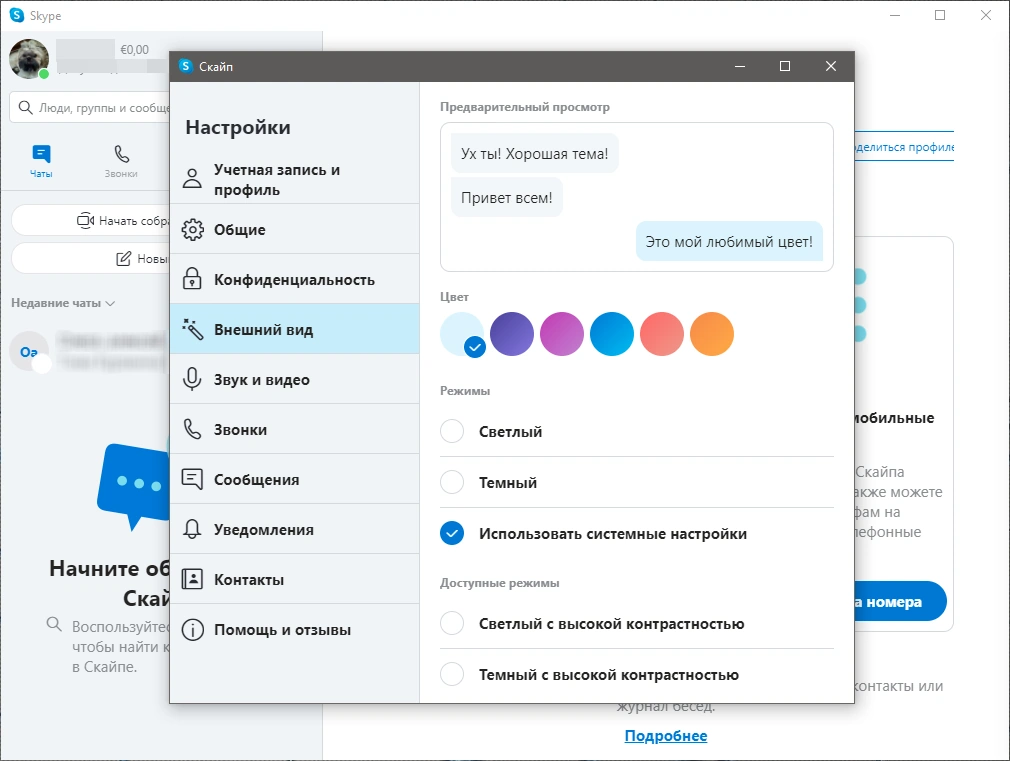Viewport: 1010px width, 761px height.
Task: Click preview message Привет всем!
Action: (x=507, y=197)
